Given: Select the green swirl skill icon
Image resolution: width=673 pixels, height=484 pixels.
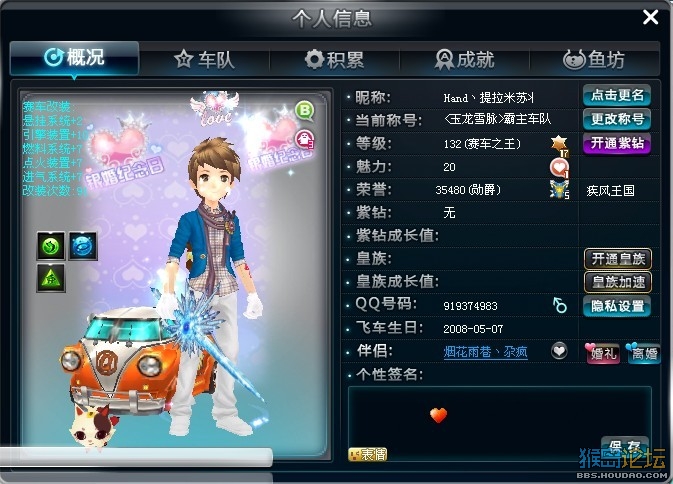Looking at the screenshot, I should coord(51,246).
